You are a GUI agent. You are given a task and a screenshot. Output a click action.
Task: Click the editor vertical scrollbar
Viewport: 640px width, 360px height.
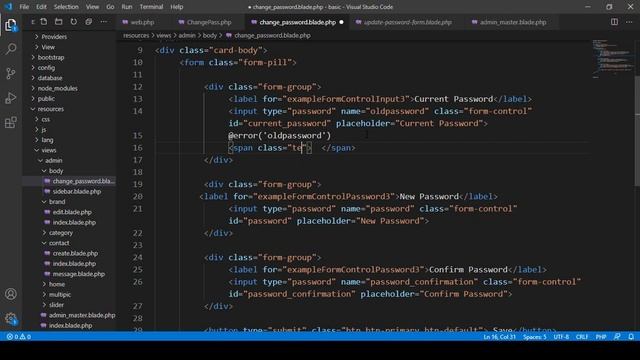click(x=637, y=131)
